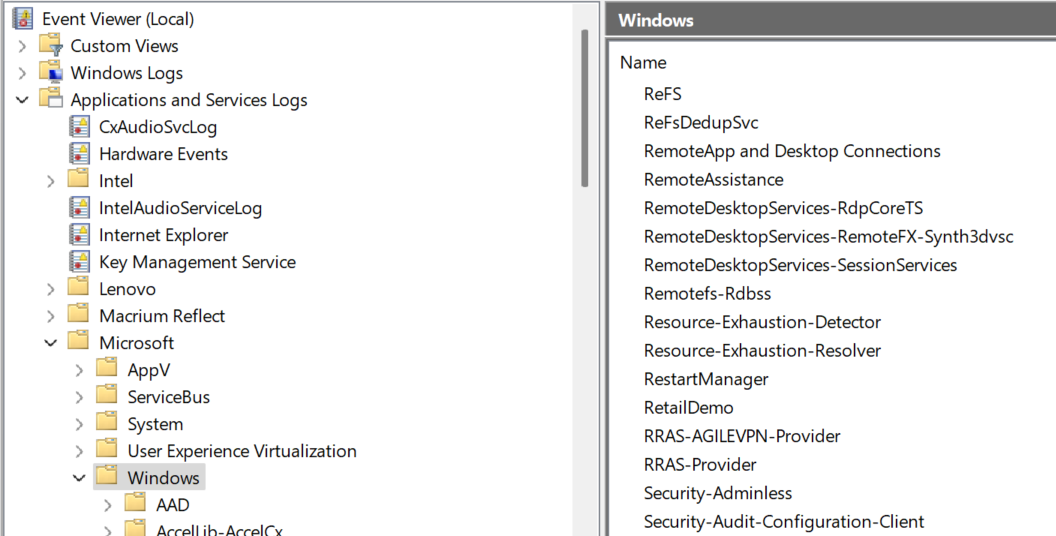This screenshot has width=1056, height=536.
Task: Click the User Experience Virtualization folder icon
Action: point(107,448)
